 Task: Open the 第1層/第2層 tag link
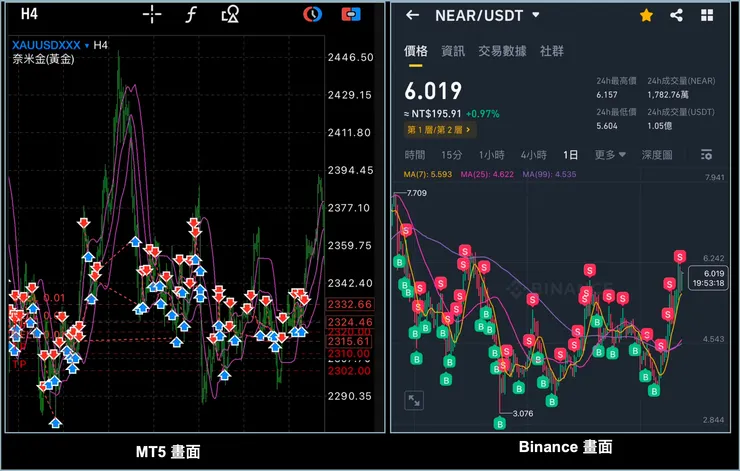click(x=439, y=130)
